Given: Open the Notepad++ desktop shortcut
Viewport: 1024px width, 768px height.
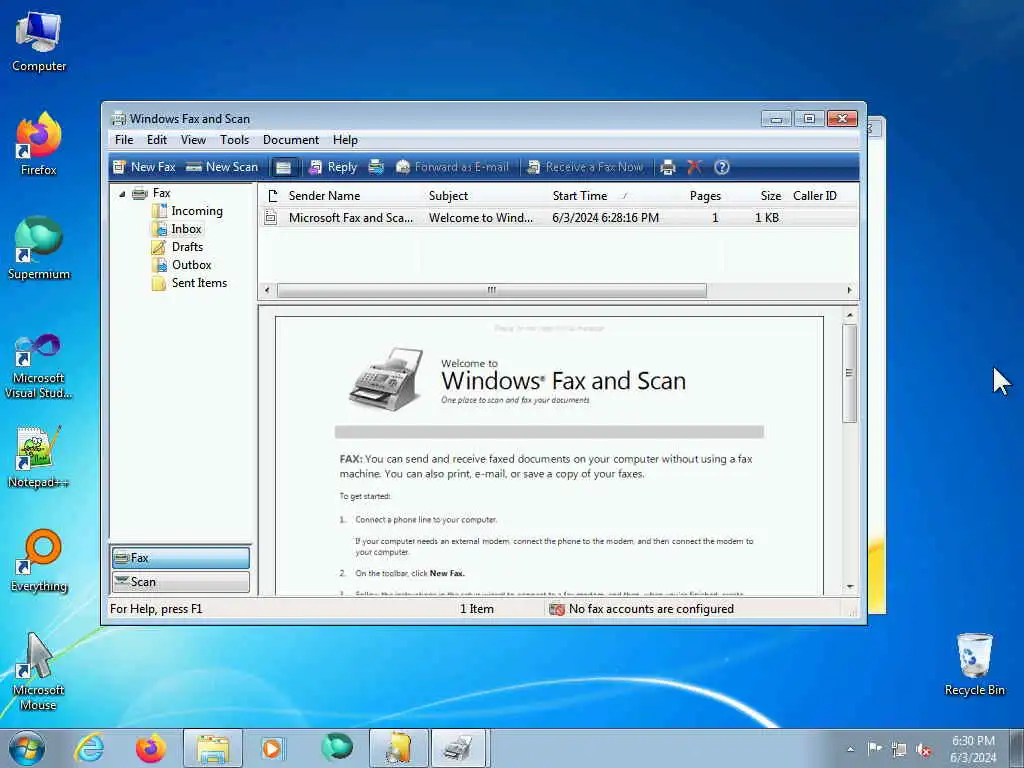Looking at the screenshot, I should (x=39, y=457).
